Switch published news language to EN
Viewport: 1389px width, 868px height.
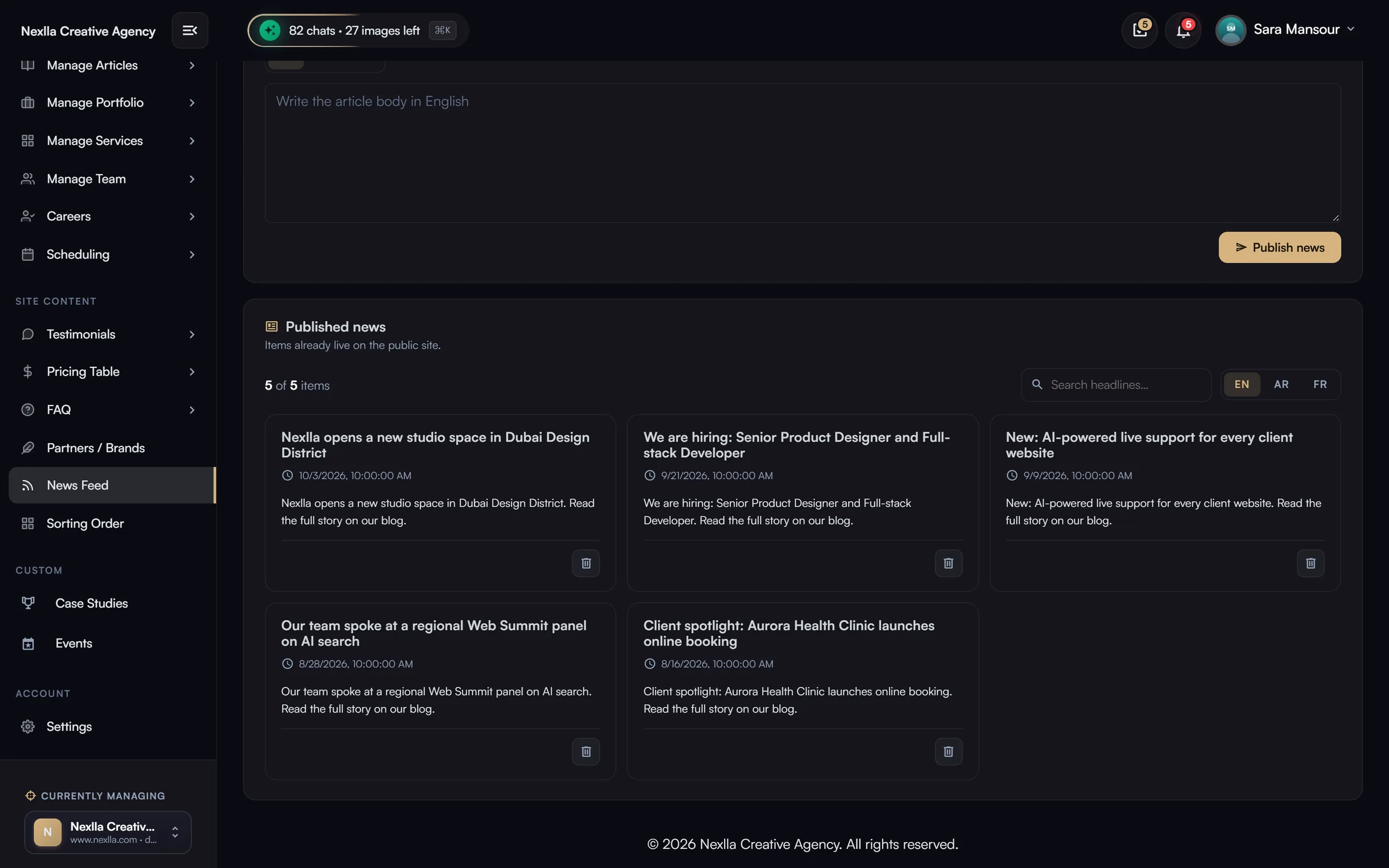coord(1241,384)
